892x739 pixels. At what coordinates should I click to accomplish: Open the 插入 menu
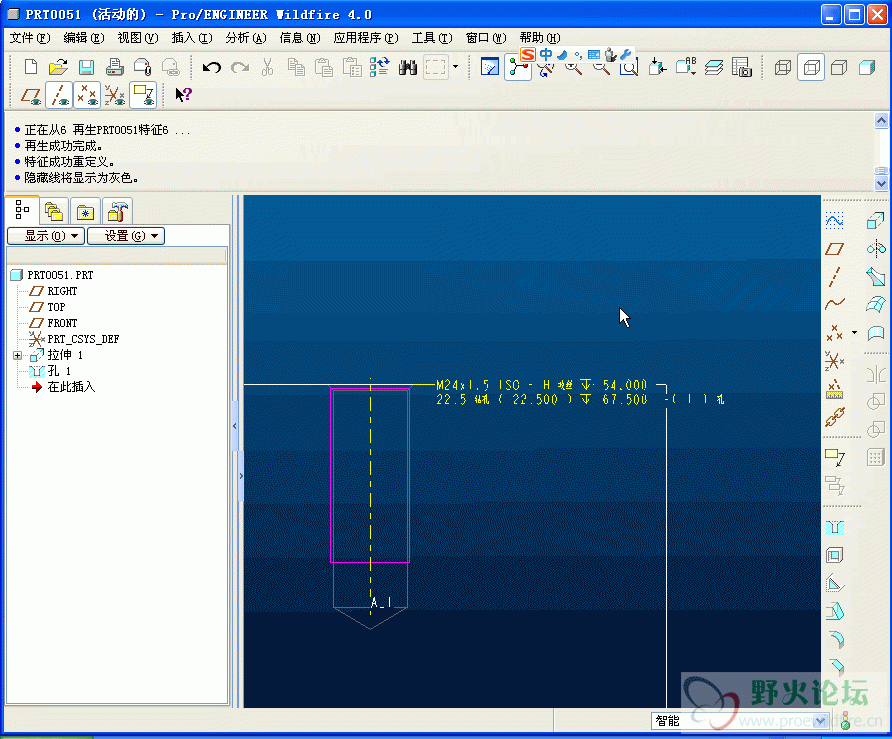click(192, 38)
